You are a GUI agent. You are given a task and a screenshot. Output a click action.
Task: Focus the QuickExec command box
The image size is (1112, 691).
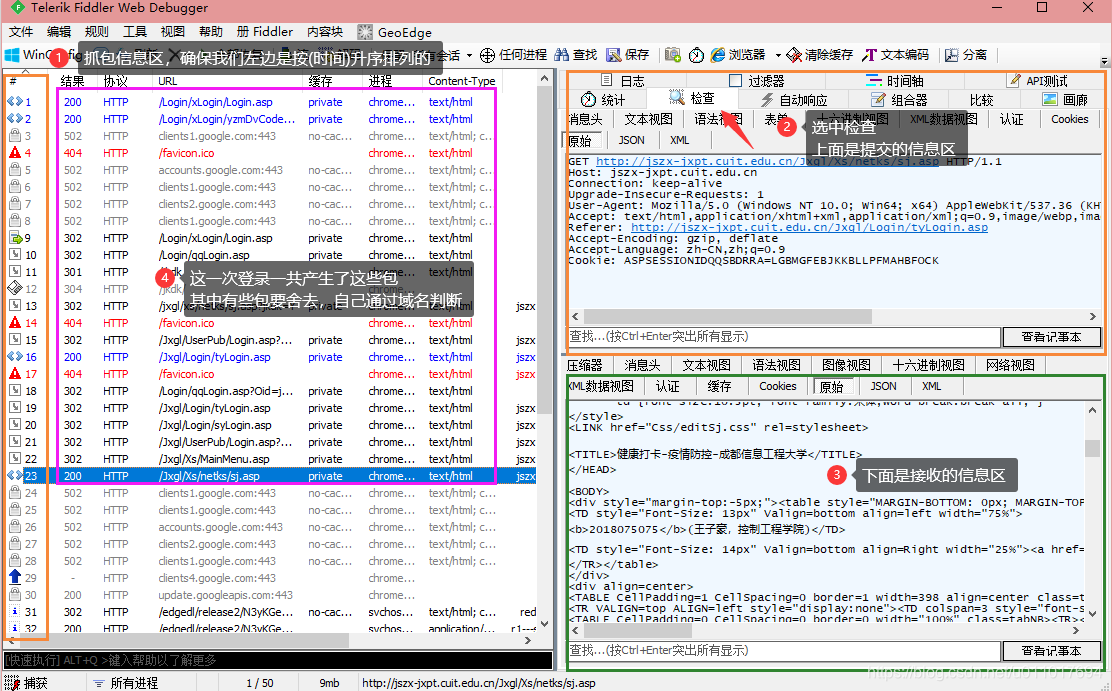278,660
